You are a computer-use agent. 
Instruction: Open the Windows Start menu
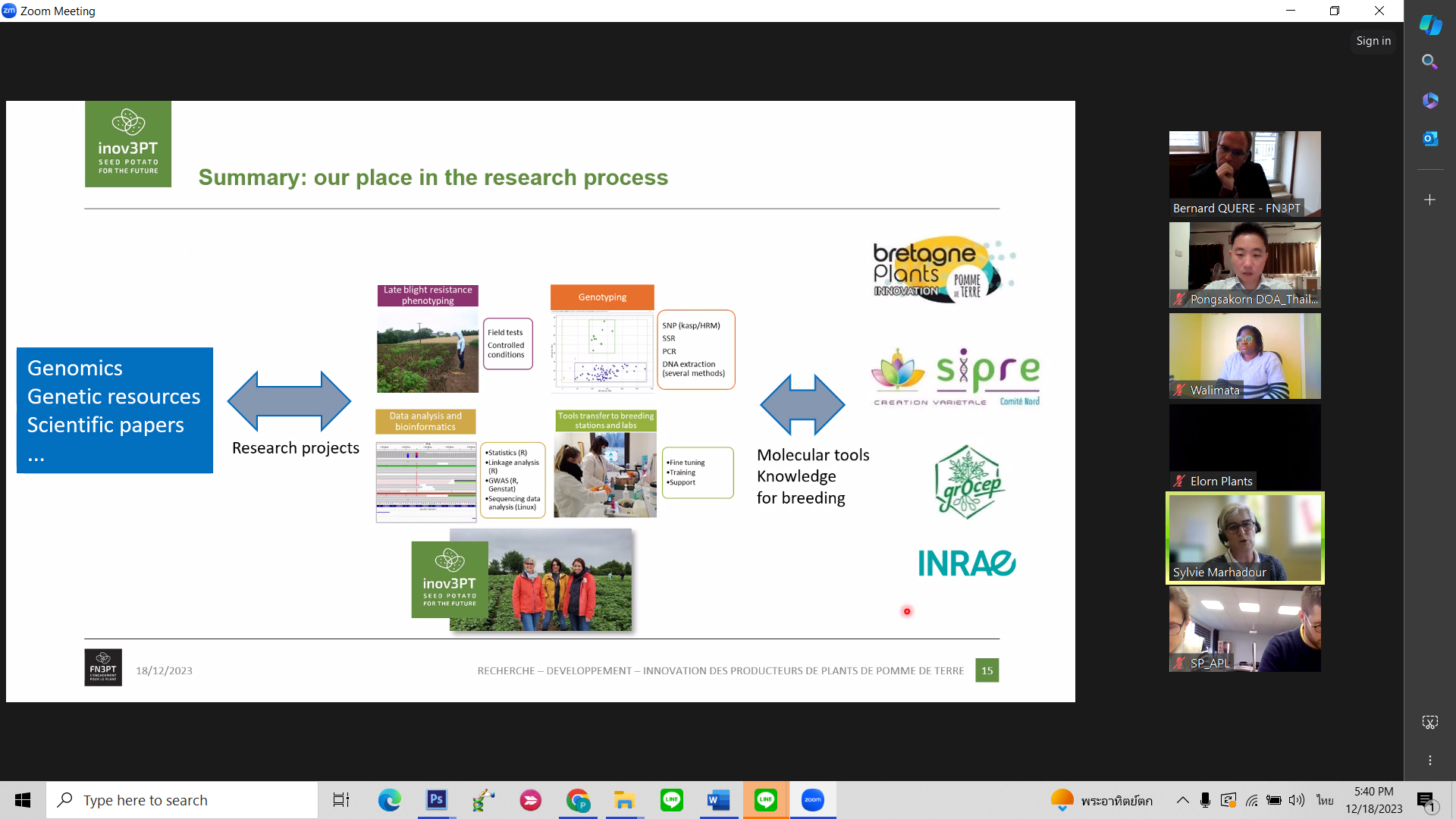click(23, 800)
